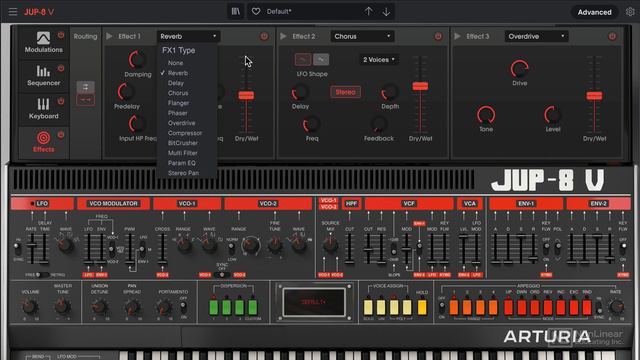The width and height of the screenshot is (640, 360).
Task: Open the preset library browser icon
Action: click(x=236, y=11)
